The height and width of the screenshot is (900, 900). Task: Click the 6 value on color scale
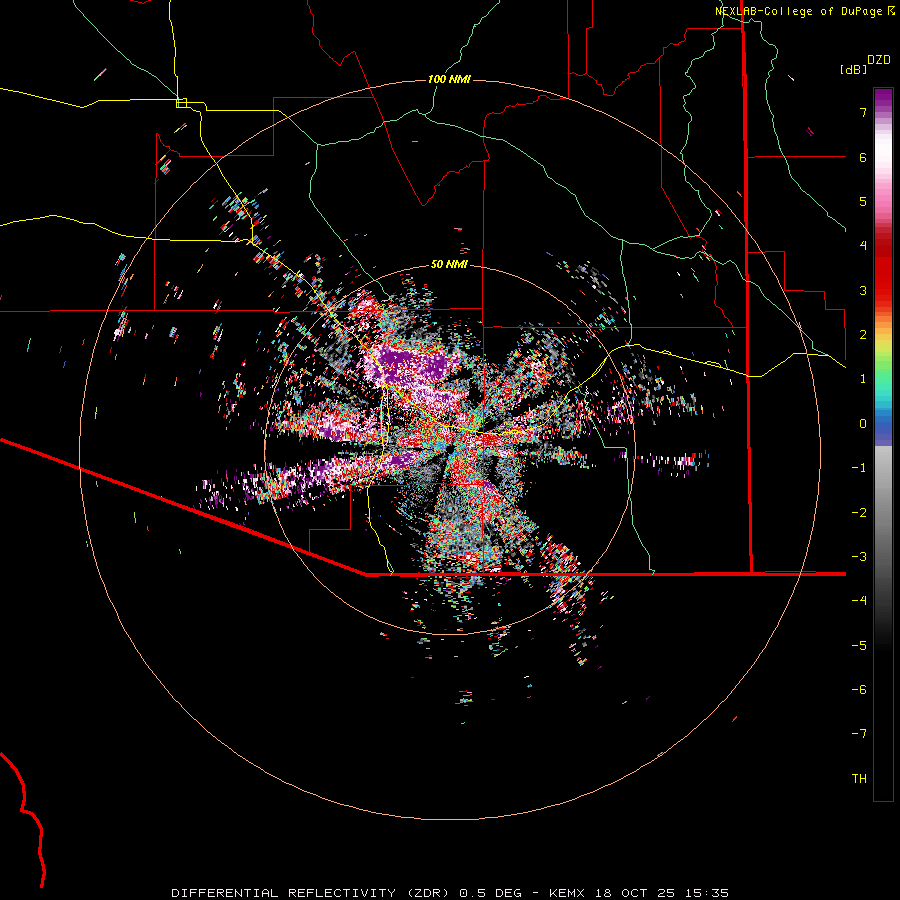tap(863, 157)
